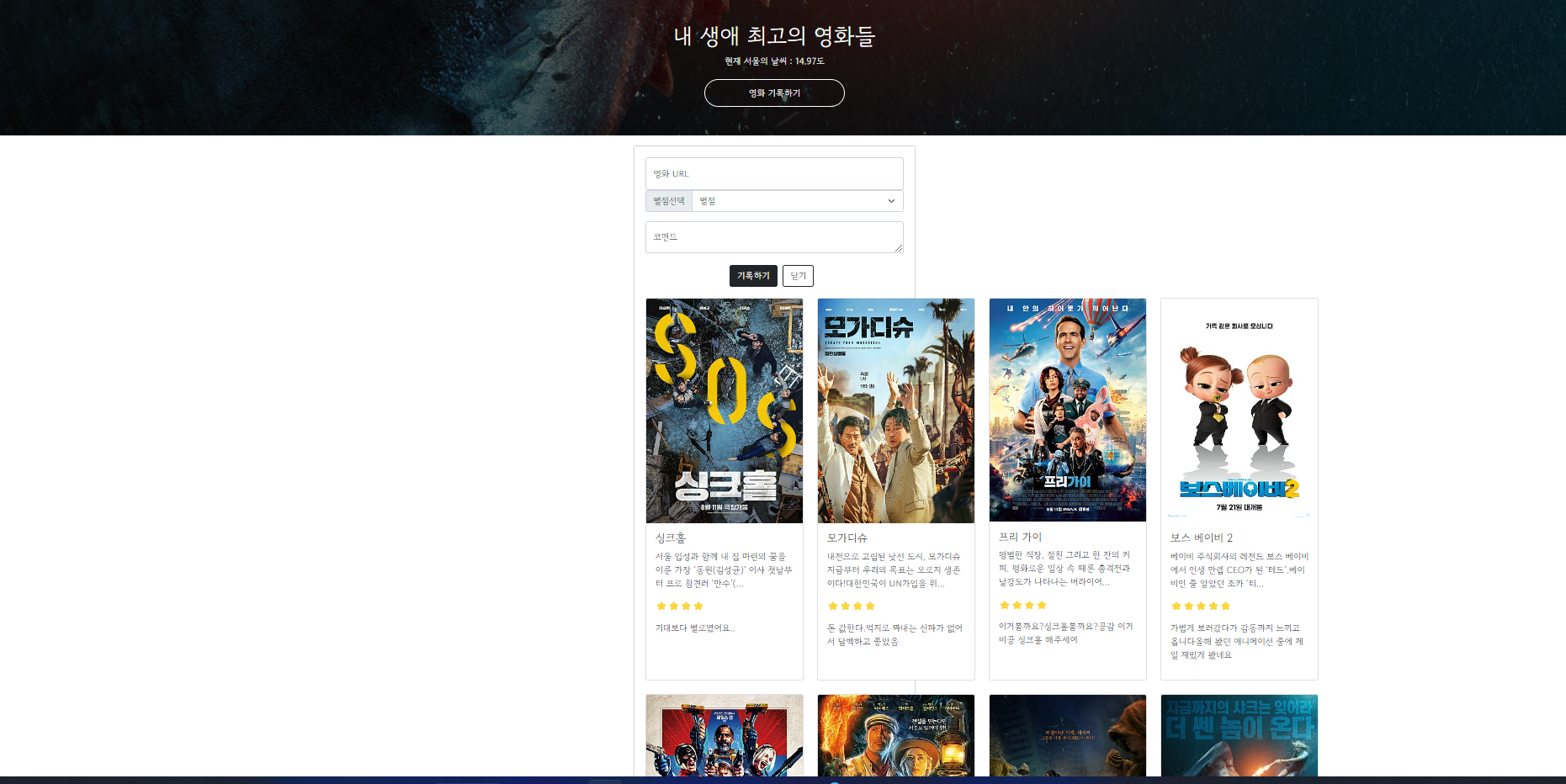The width and height of the screenshot is (1566, 784).
Task: Open the 싱크홀 movie poster
Action: point(725,411)
